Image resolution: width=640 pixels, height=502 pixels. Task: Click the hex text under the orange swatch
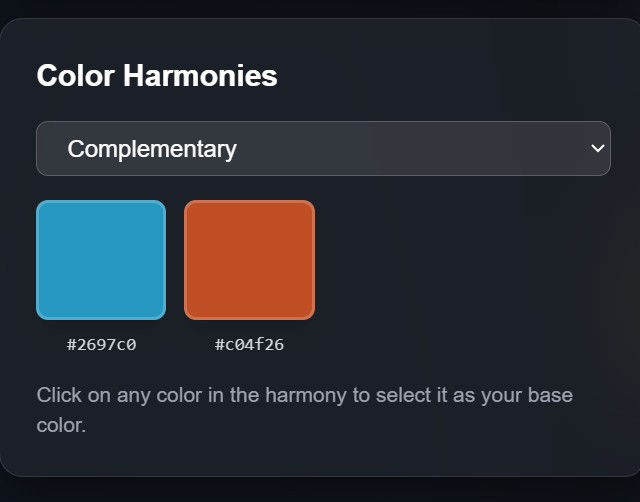[x=249, y=345]
